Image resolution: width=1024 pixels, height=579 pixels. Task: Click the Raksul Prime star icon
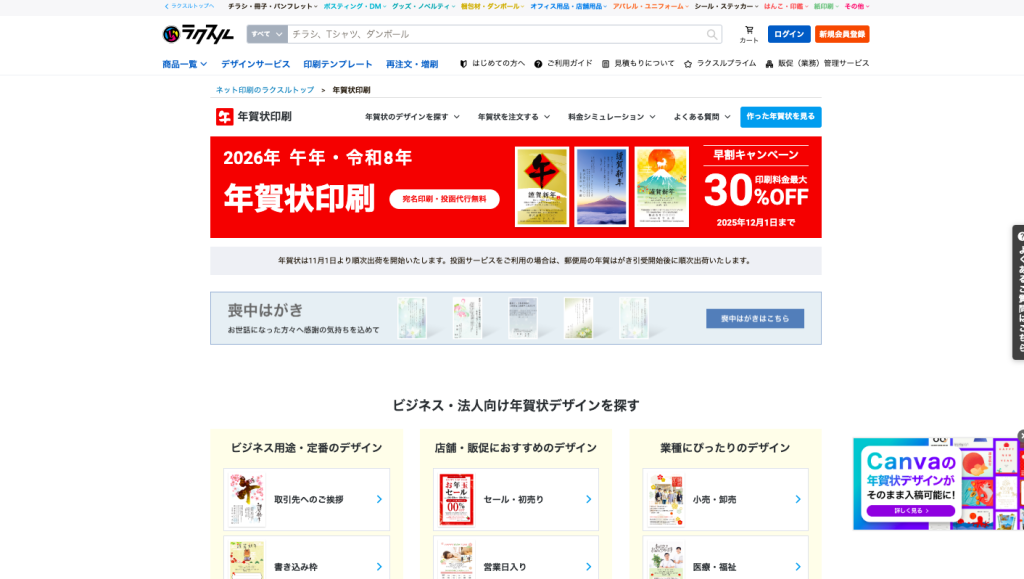pyautogui.click(x=688, y=64)
